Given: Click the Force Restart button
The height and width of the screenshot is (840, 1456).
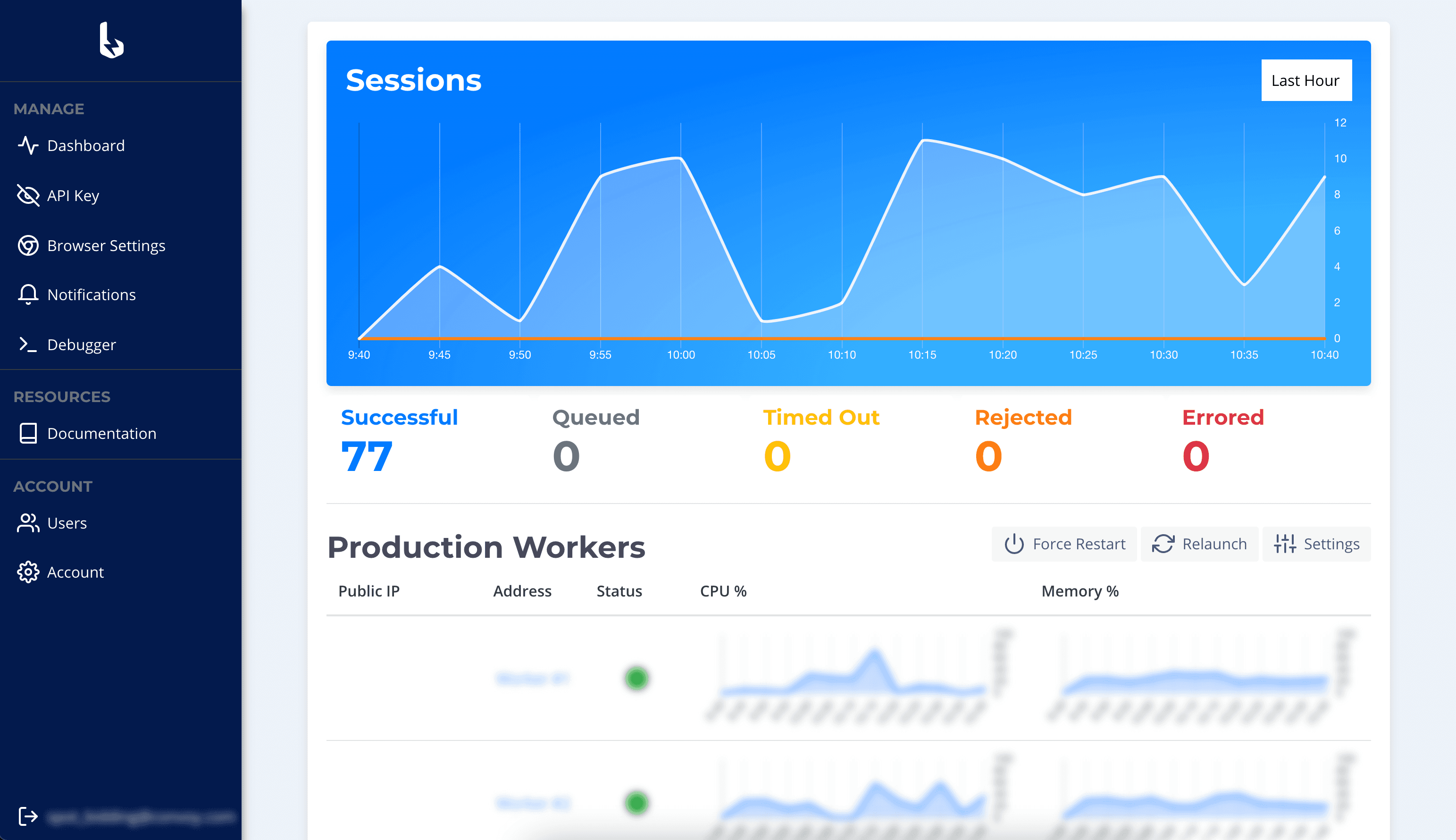Looking at the screenshot, I should (1064, 544).
